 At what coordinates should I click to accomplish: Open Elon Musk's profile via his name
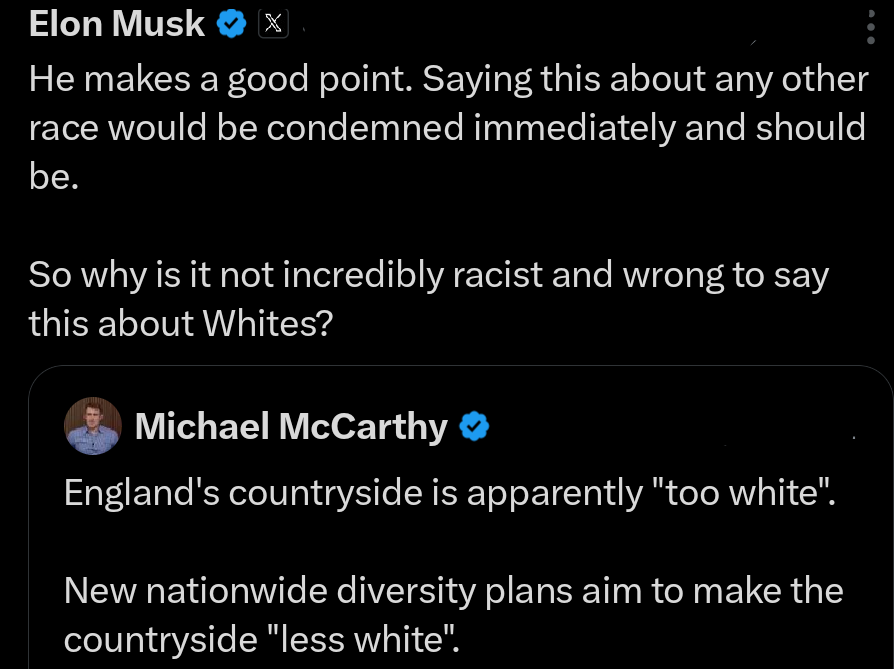[117, 23]
